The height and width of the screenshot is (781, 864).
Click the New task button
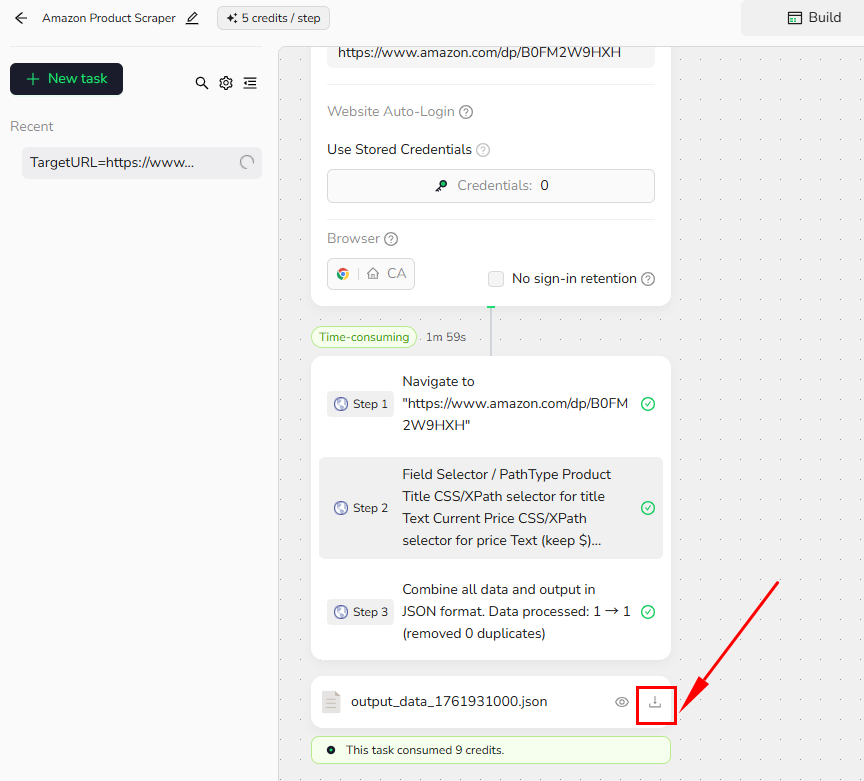[66, 79]
